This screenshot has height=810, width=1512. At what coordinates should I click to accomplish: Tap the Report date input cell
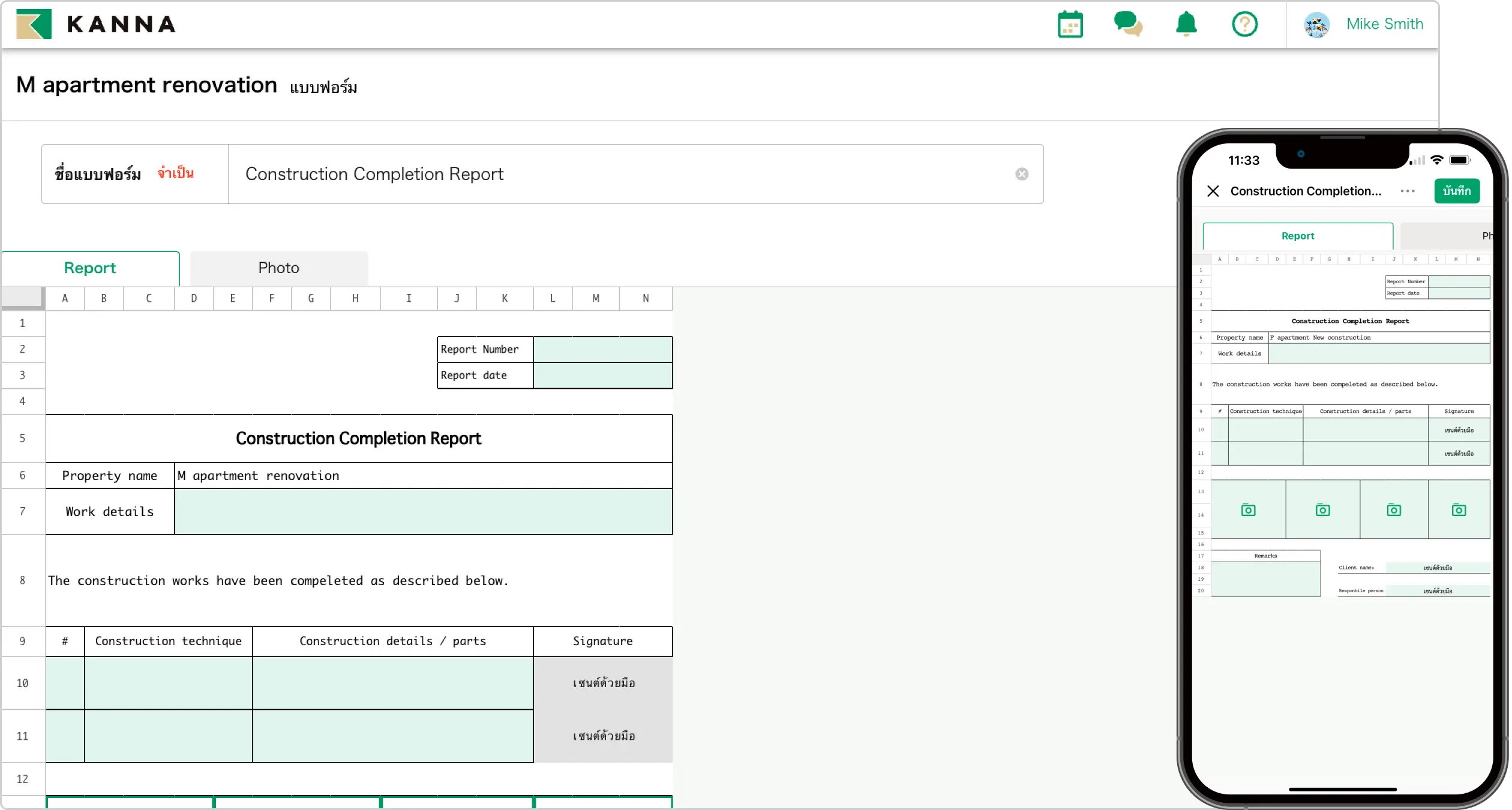point(603,375)
